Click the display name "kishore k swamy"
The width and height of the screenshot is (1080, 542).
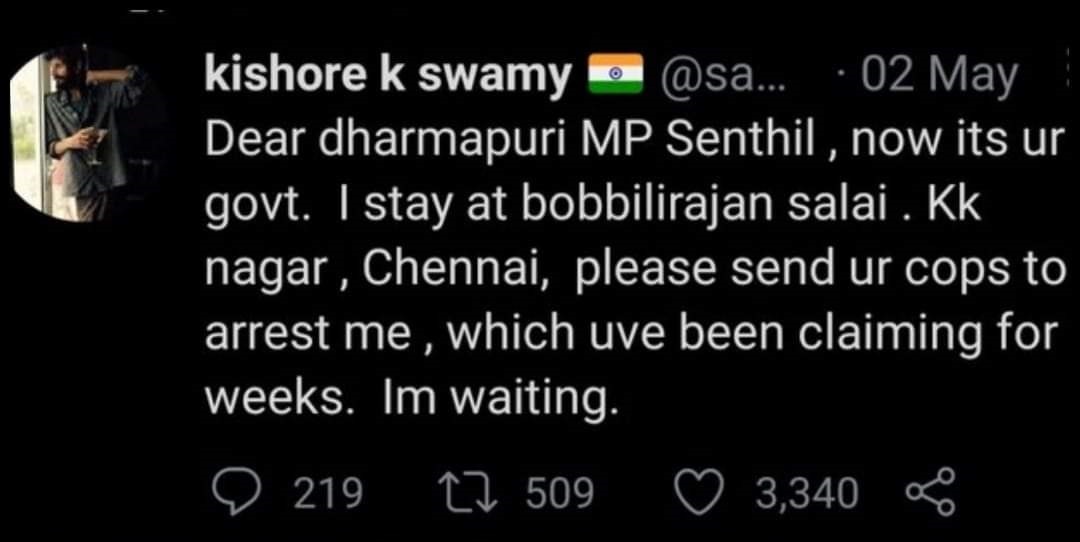388,77
